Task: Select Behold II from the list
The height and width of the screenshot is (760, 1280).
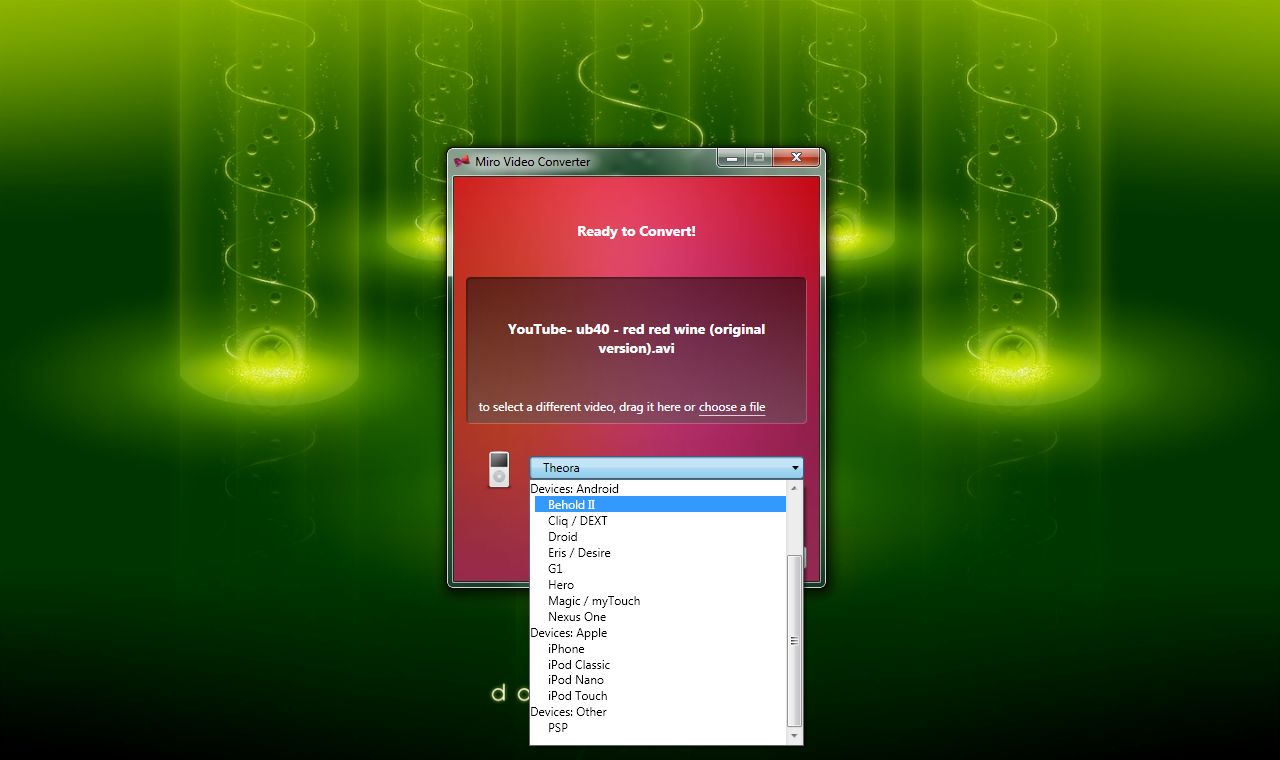Action: [660, 505]
